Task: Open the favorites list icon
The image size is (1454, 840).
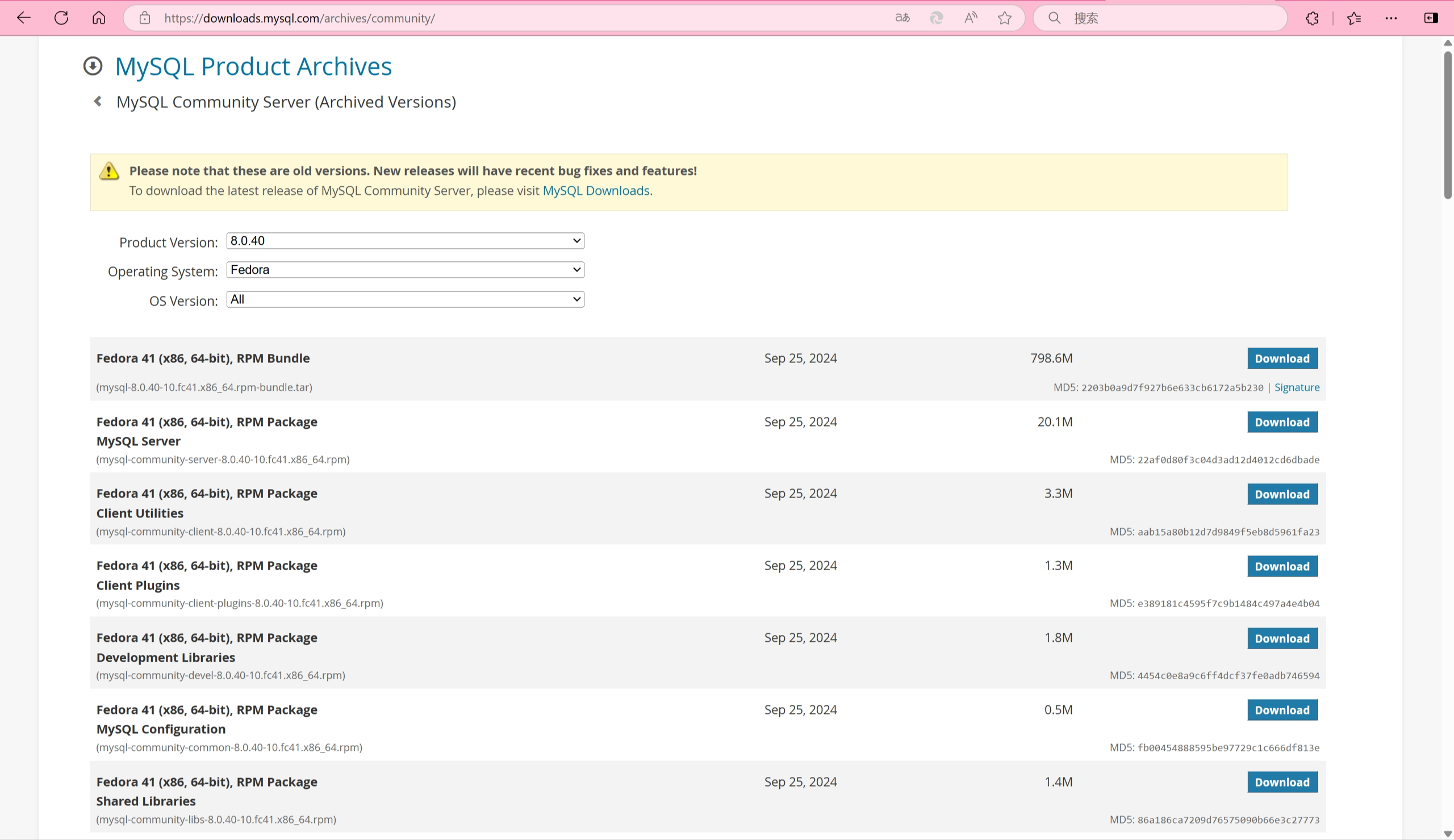Action: (x=1354, y=18)
